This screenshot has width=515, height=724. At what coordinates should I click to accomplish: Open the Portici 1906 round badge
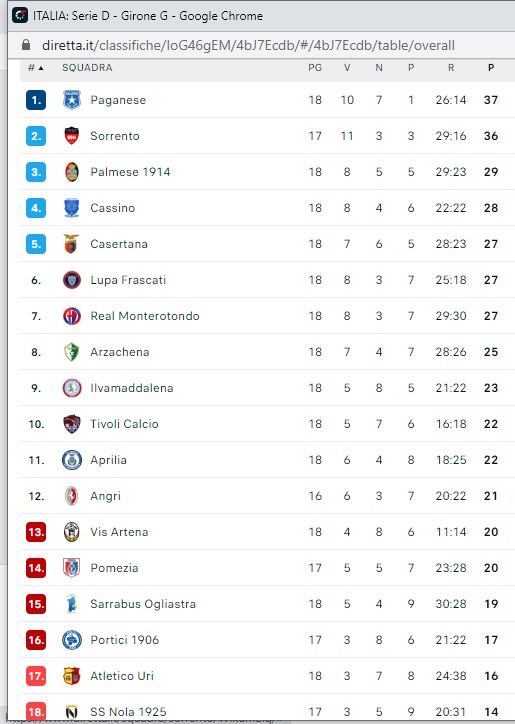click(x=72, y=640)
